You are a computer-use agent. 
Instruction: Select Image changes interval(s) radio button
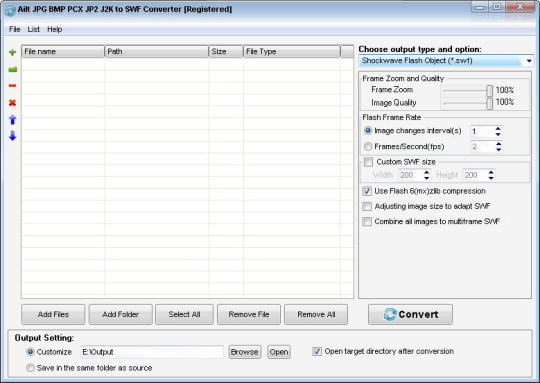[368, 131]
